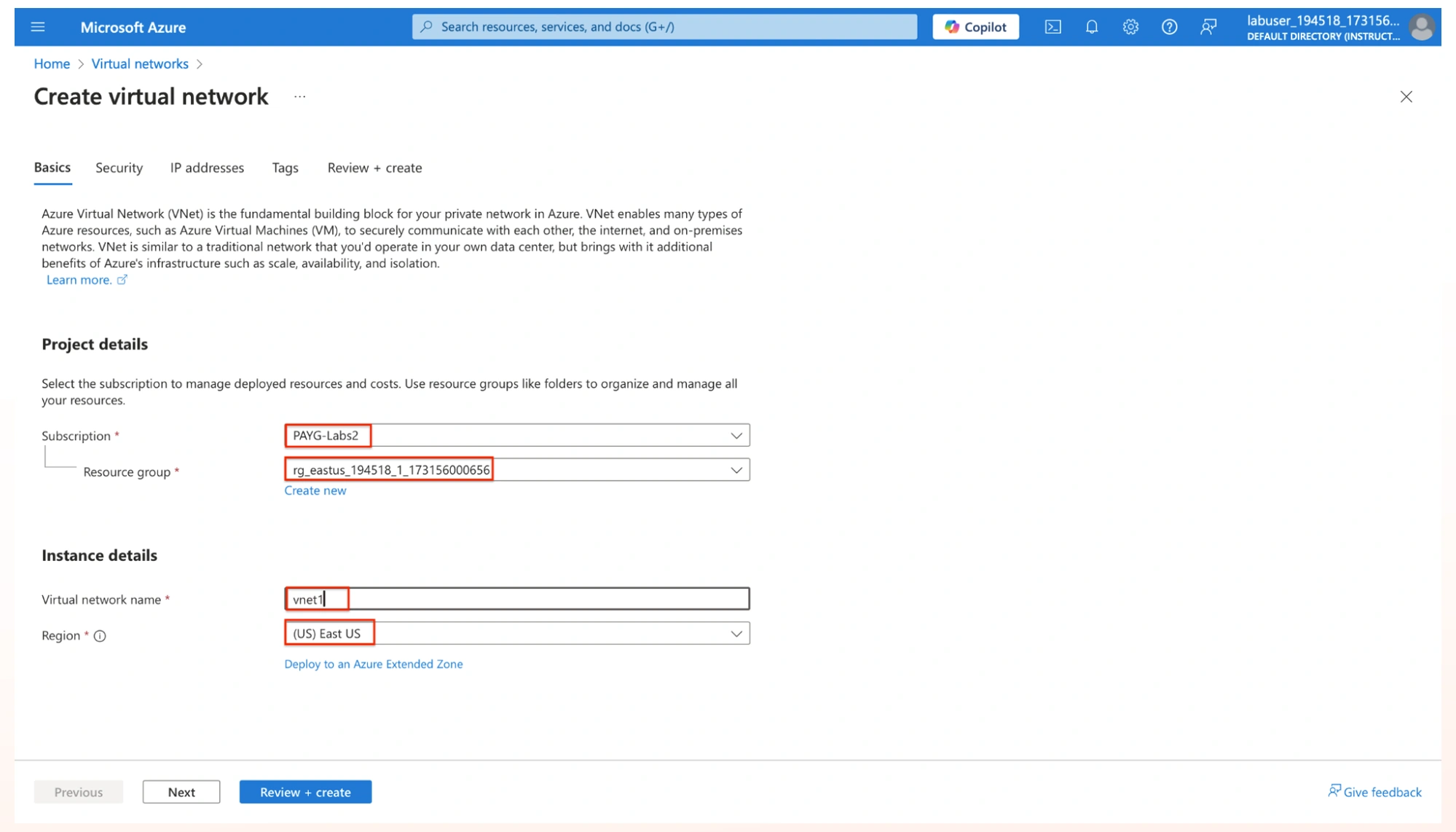Expand the Region dropdown

(516, 633)
